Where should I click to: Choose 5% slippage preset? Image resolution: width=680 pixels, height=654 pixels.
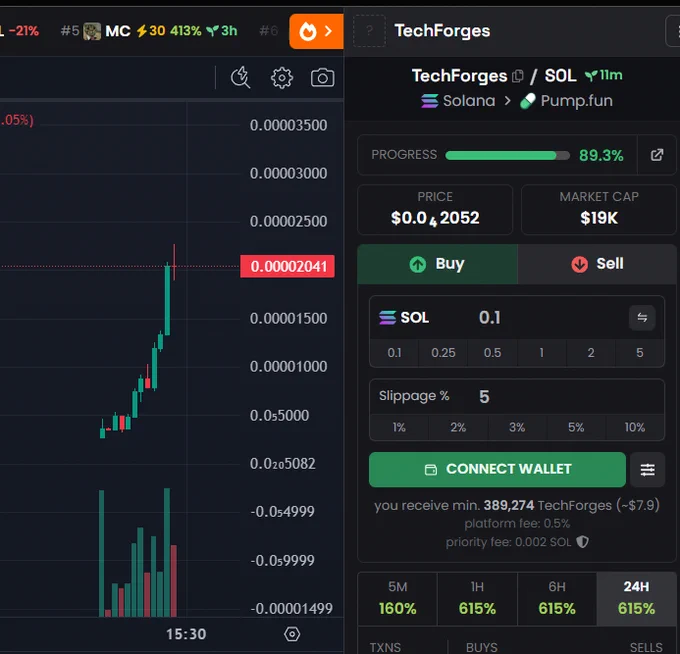tap(576, 427)
